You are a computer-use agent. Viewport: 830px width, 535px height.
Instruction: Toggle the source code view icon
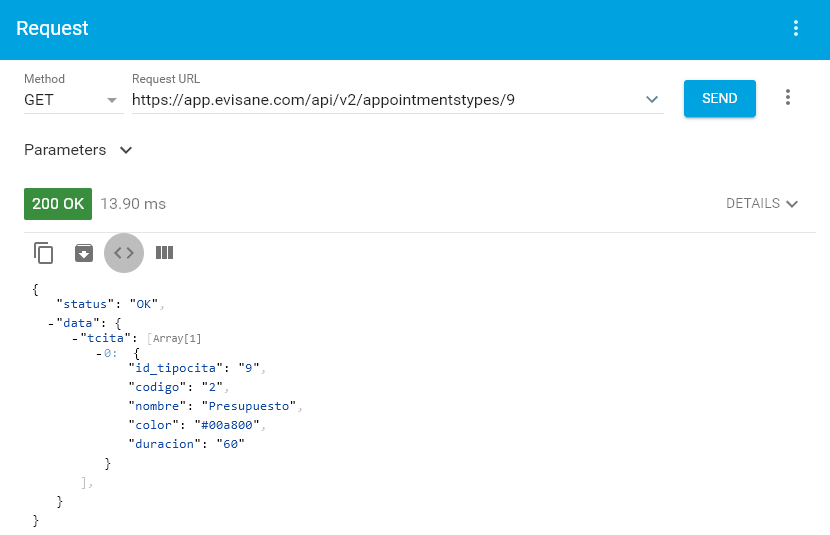124,253
